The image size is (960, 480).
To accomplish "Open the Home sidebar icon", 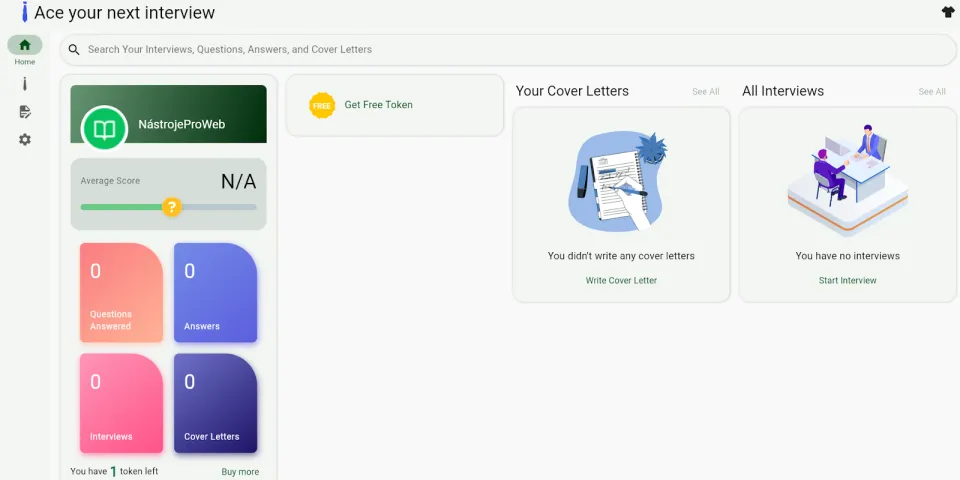I will click(x=24, y=45).
